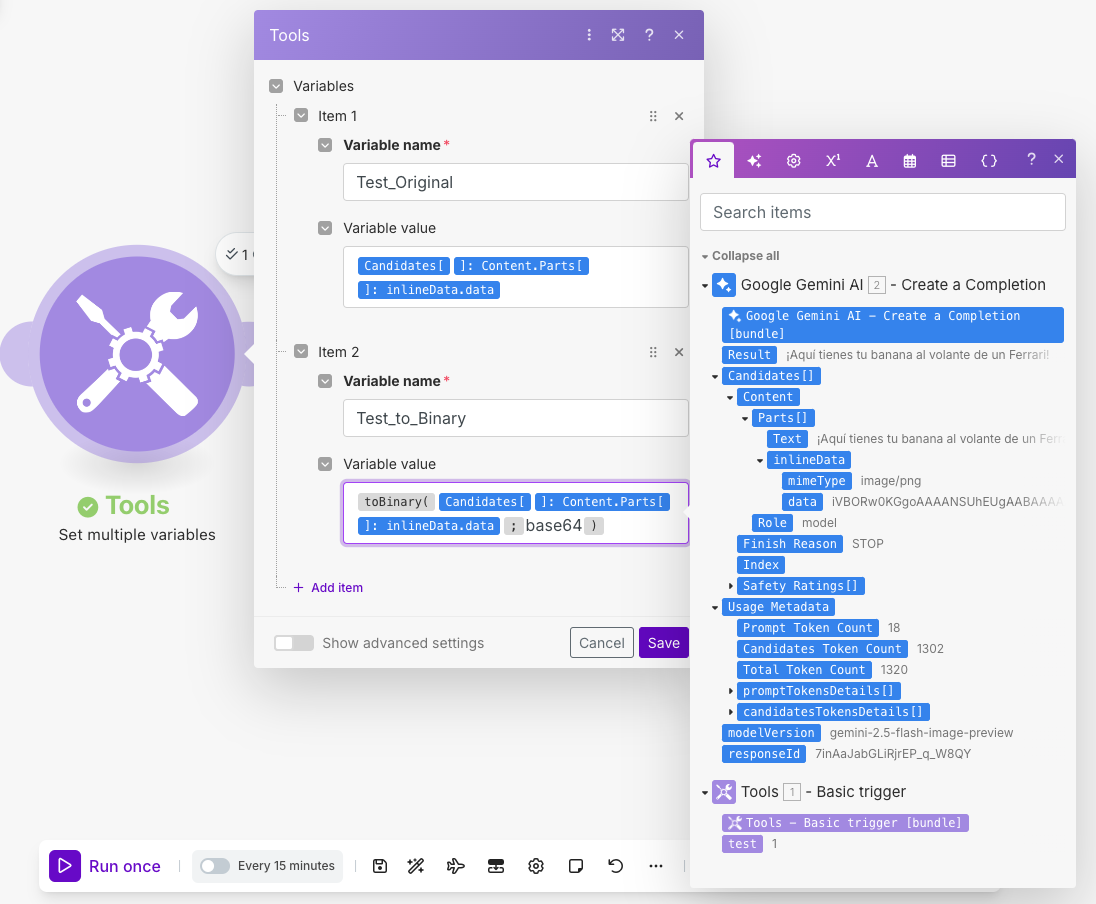Insert the data pill under inlineData
1096x904 pixels.
pyautogui.click(x=802, y=501)
